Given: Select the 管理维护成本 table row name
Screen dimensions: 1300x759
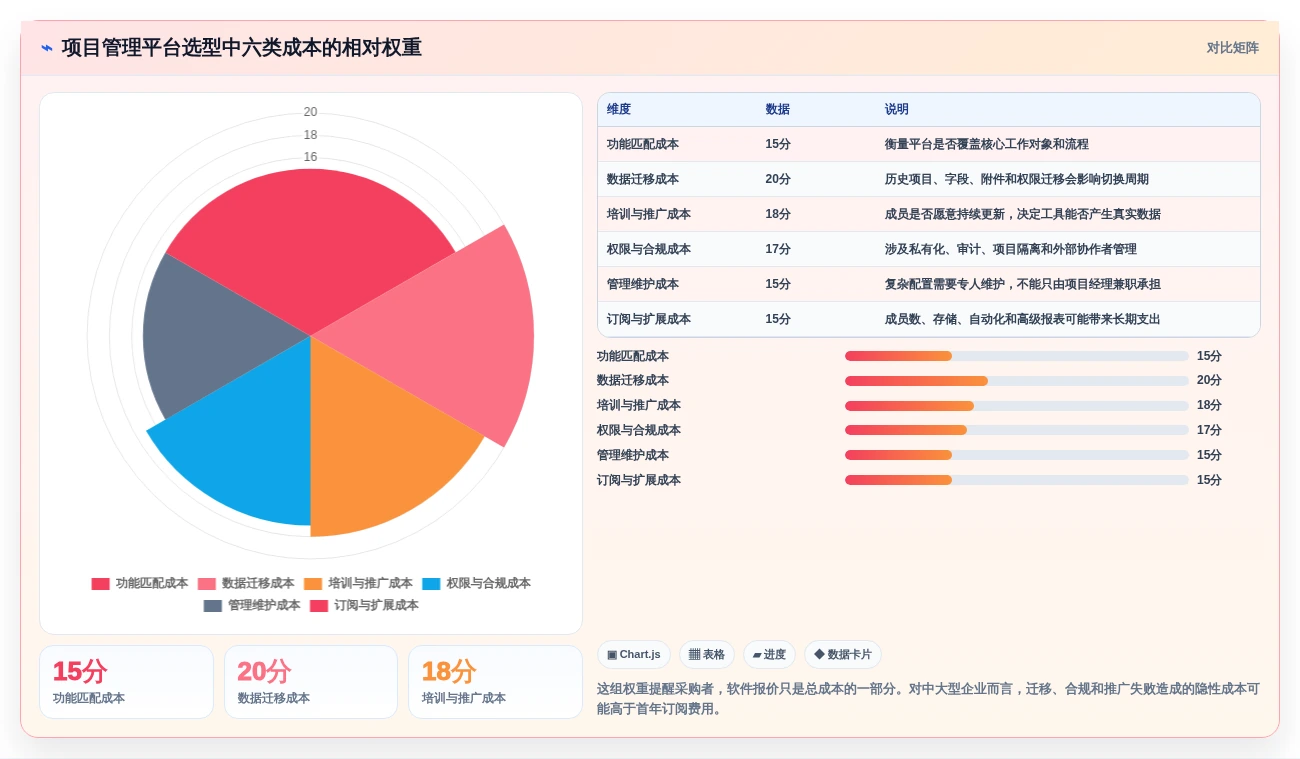Looking at the screenshot, I should pyautogui.click(x=643, y=285).
